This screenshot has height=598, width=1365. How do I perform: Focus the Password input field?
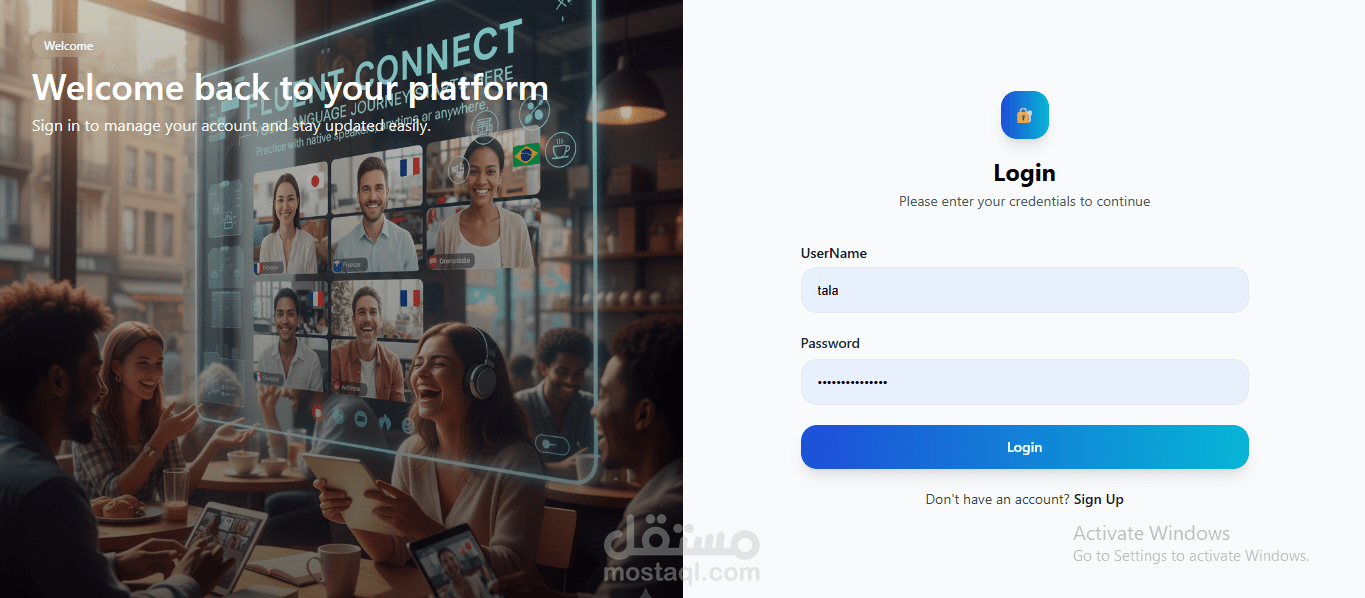(1024, 382)
